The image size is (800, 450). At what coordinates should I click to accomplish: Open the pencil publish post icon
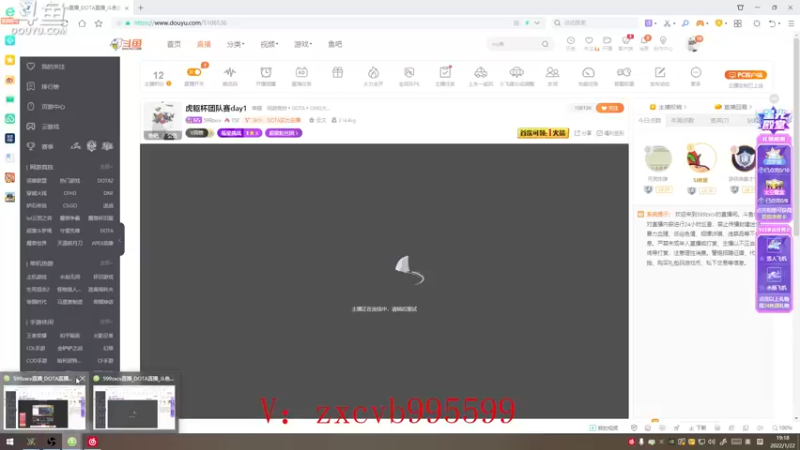pyautogui.click(x=660, y=72)
